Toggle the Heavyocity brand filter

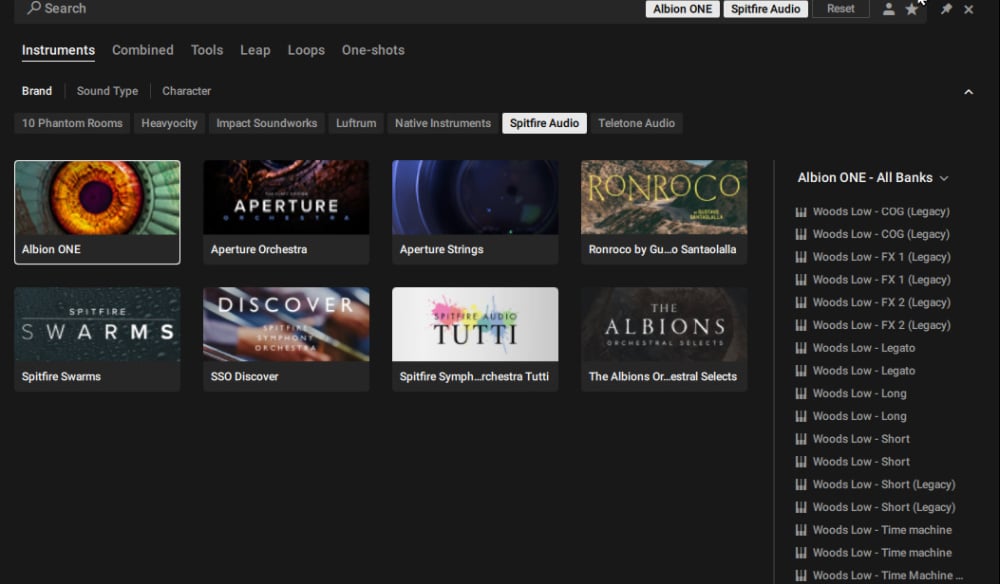click(x=169, y=123)
